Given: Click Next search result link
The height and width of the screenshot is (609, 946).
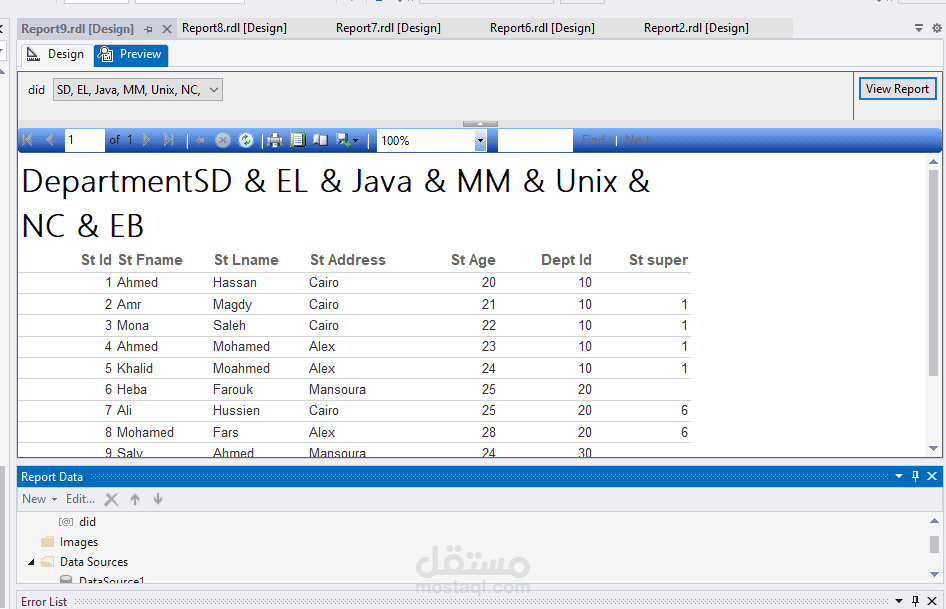Looking at the screenshot, I should 637,141.
